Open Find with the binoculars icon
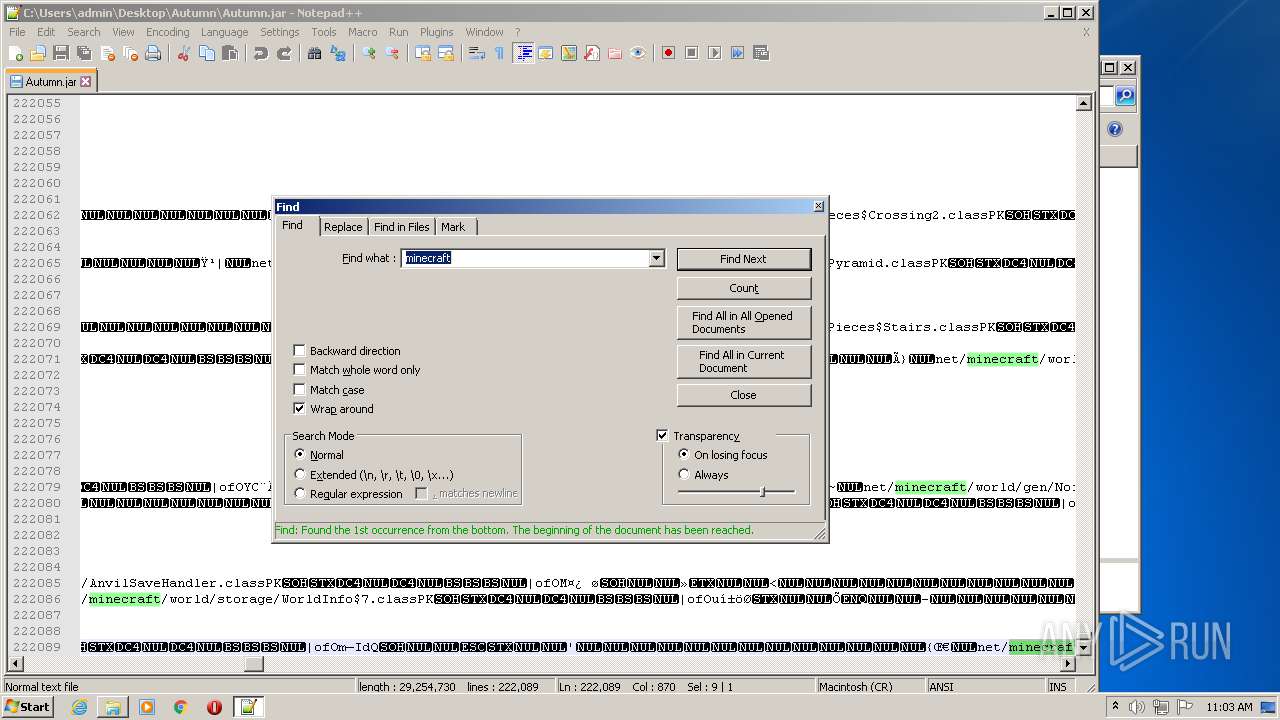The width and height of the screenshot is (1280, 720). [315, 53]
